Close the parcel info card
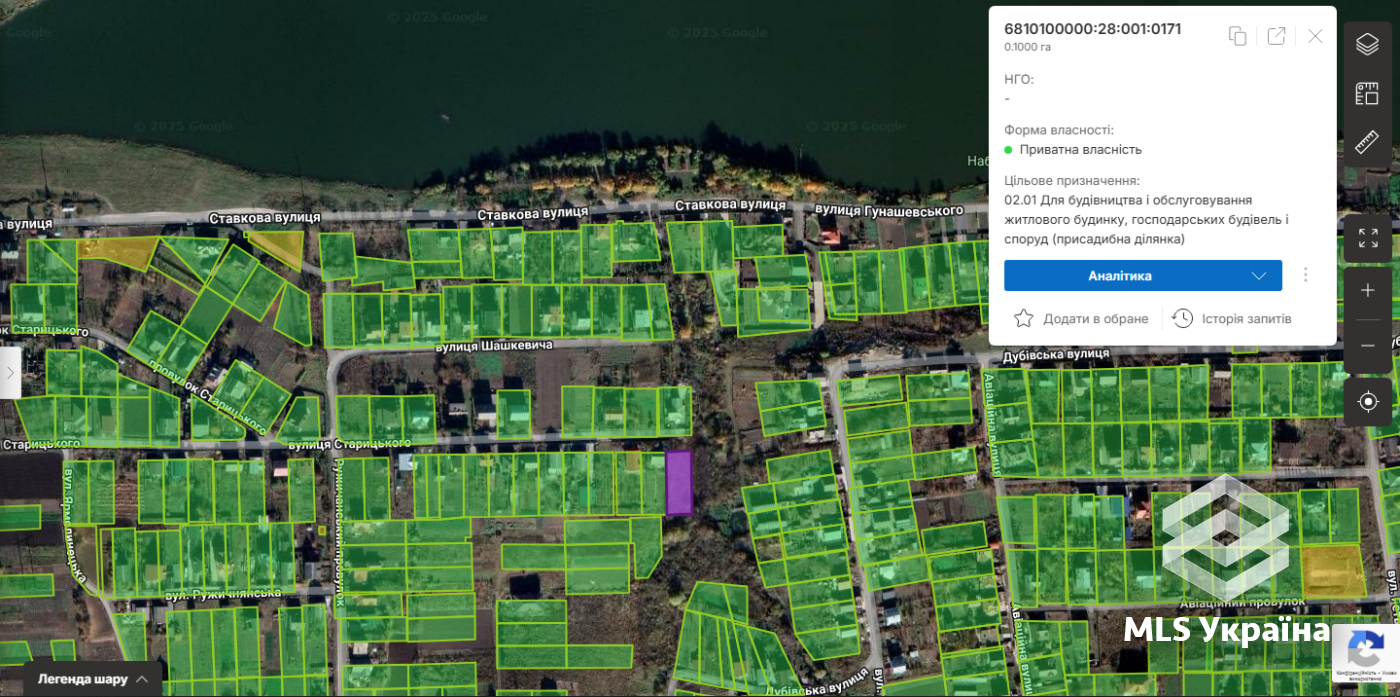Viewport: 1400px width, 697px height. (x=1315, y=36)
